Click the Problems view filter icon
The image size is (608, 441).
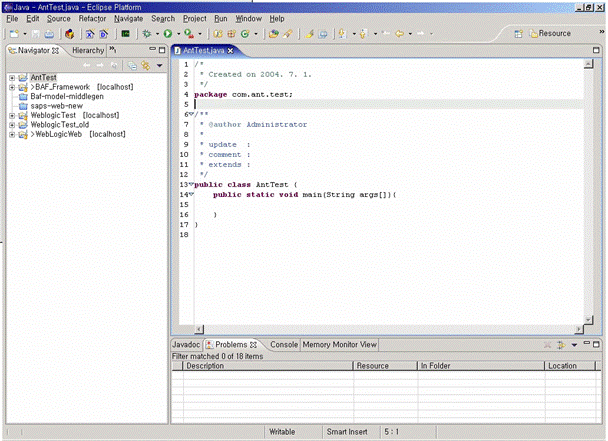pos(560,345)
